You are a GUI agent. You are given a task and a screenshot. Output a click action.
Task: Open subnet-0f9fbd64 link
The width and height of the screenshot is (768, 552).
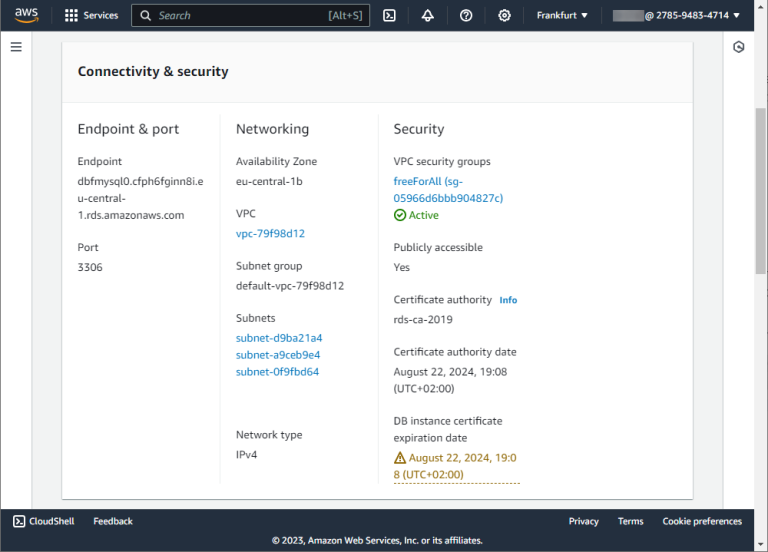tap(277, 372)
